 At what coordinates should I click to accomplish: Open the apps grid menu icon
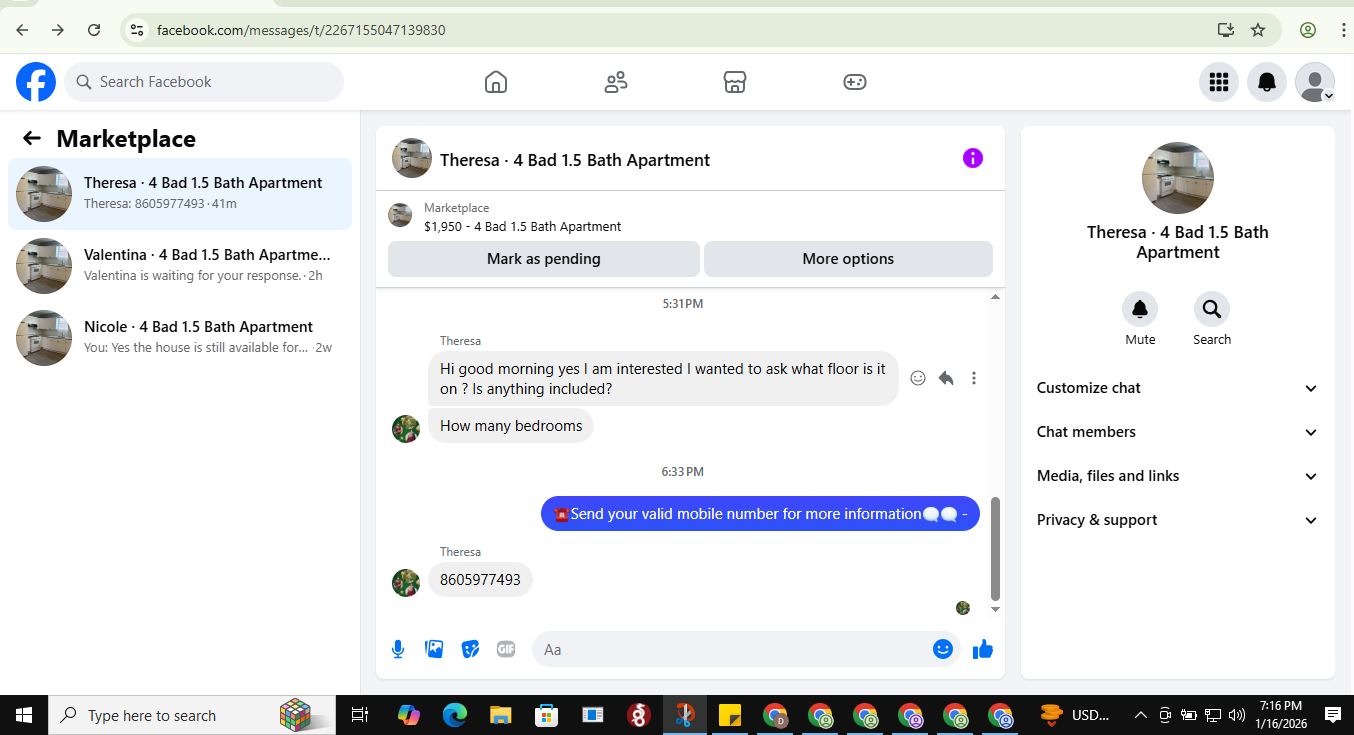pyautogui.click(x=1218, y=82)
